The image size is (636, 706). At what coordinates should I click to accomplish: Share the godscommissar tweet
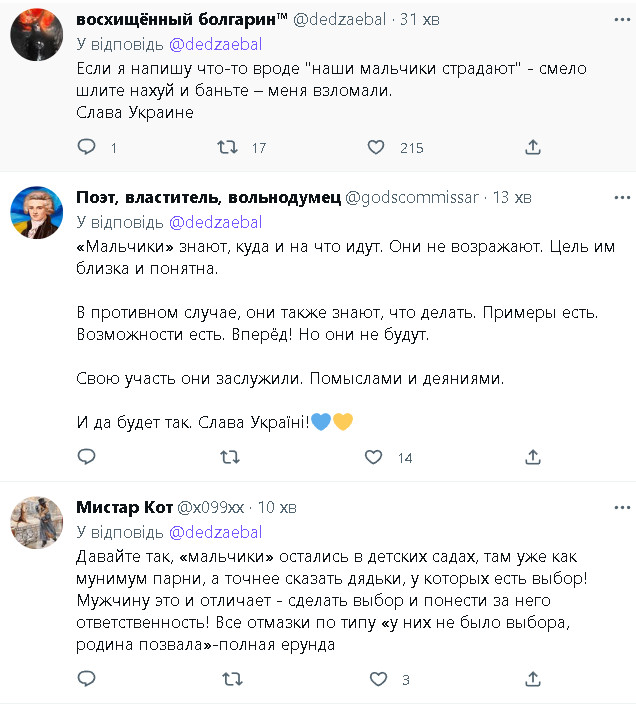pyautogui.click(x=533, y=458)
